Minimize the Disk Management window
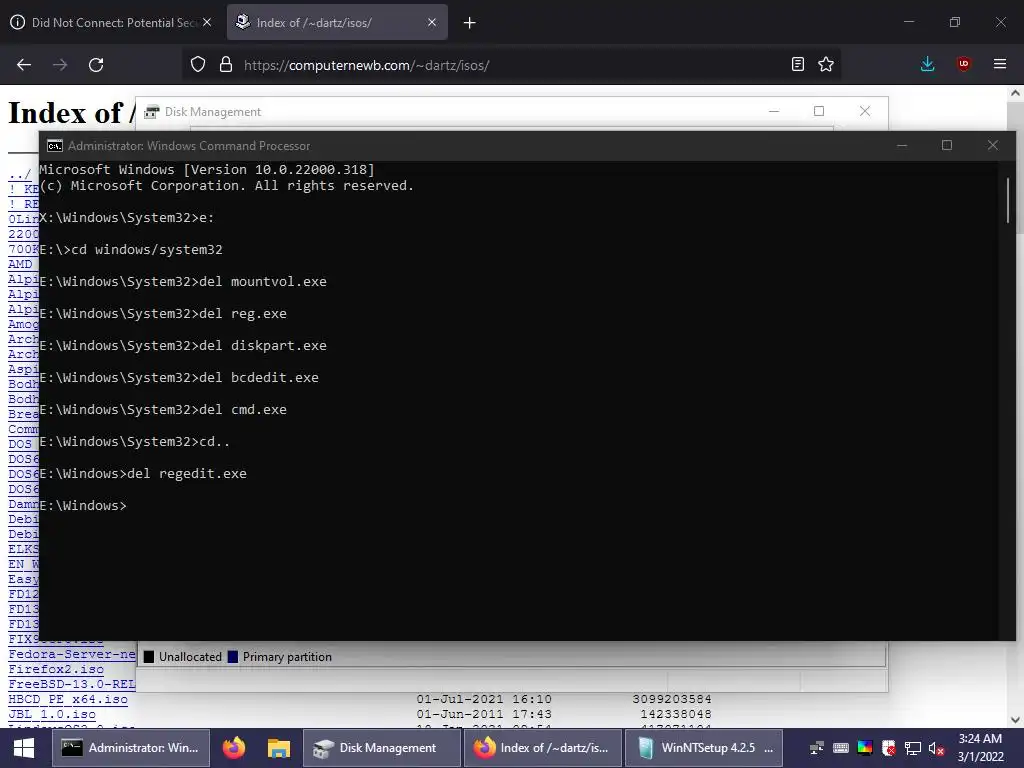 pos(774,112)
